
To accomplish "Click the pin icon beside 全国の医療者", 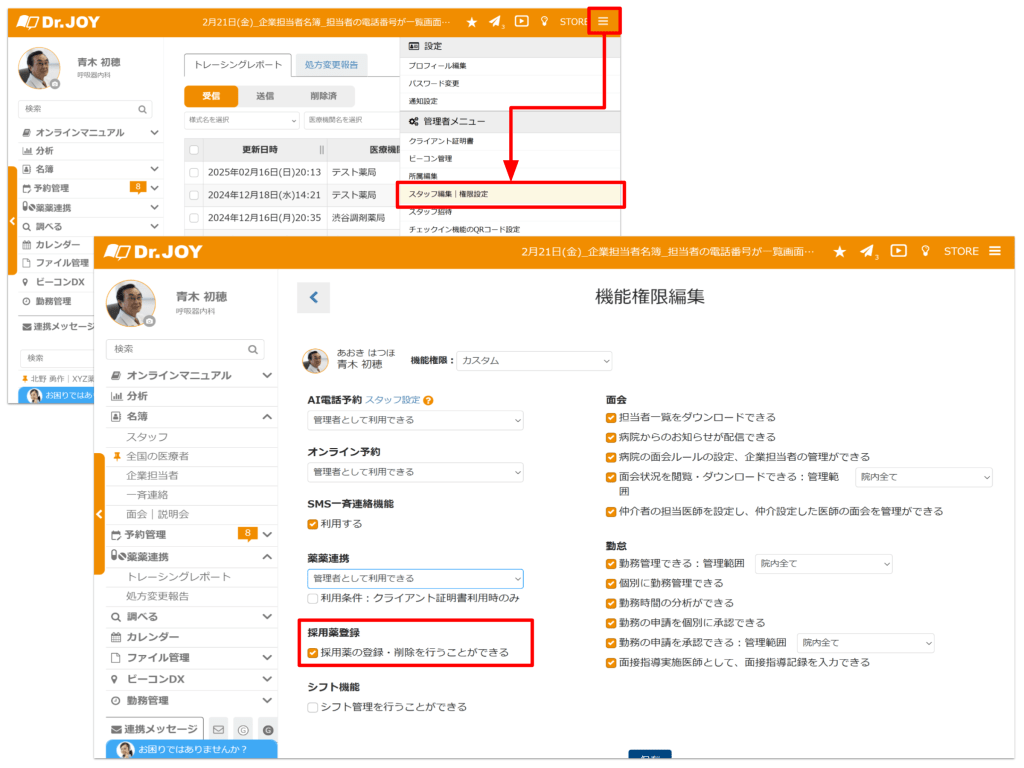I will coord(117,456).
